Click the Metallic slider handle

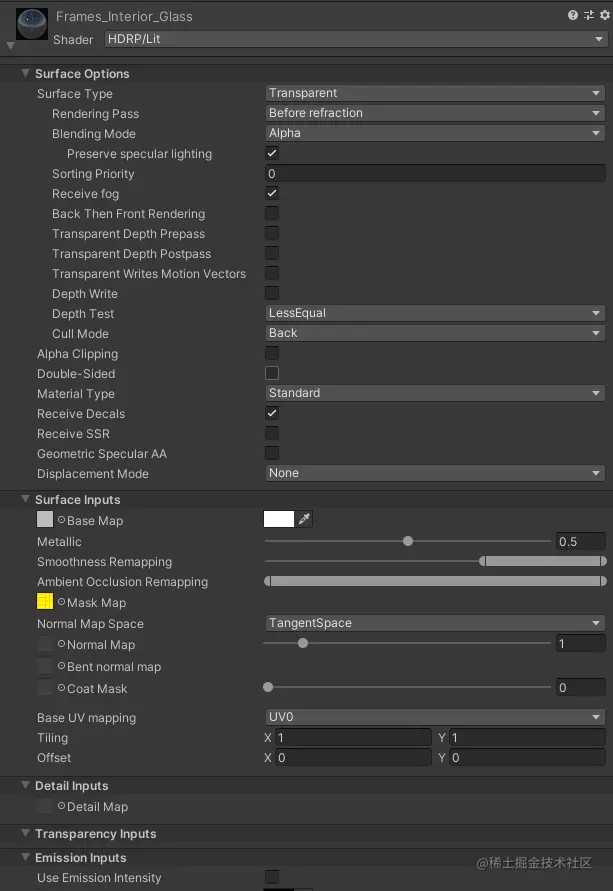(408, 541)
